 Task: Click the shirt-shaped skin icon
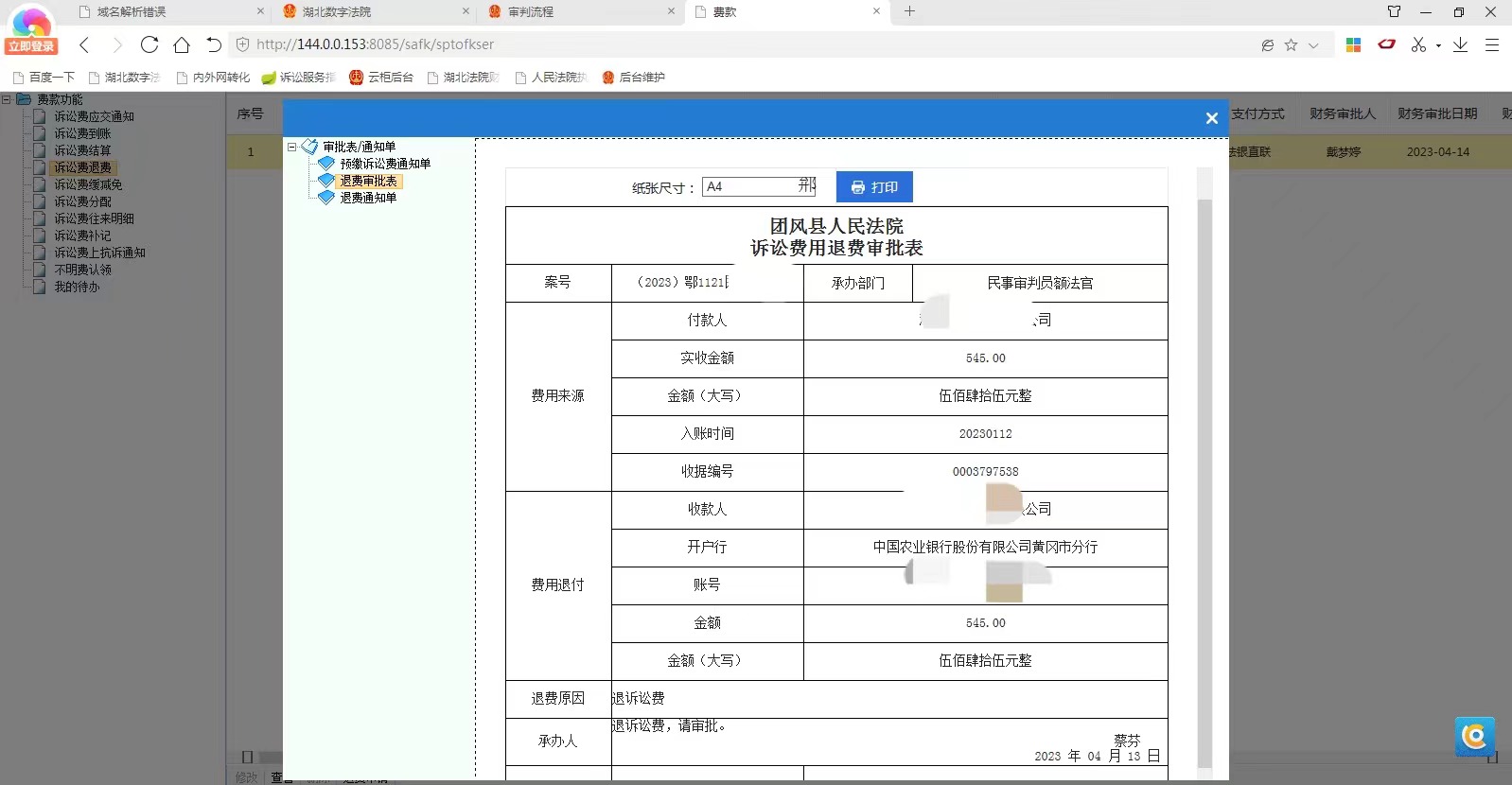pyautogui.click(x=1394, y=11)
